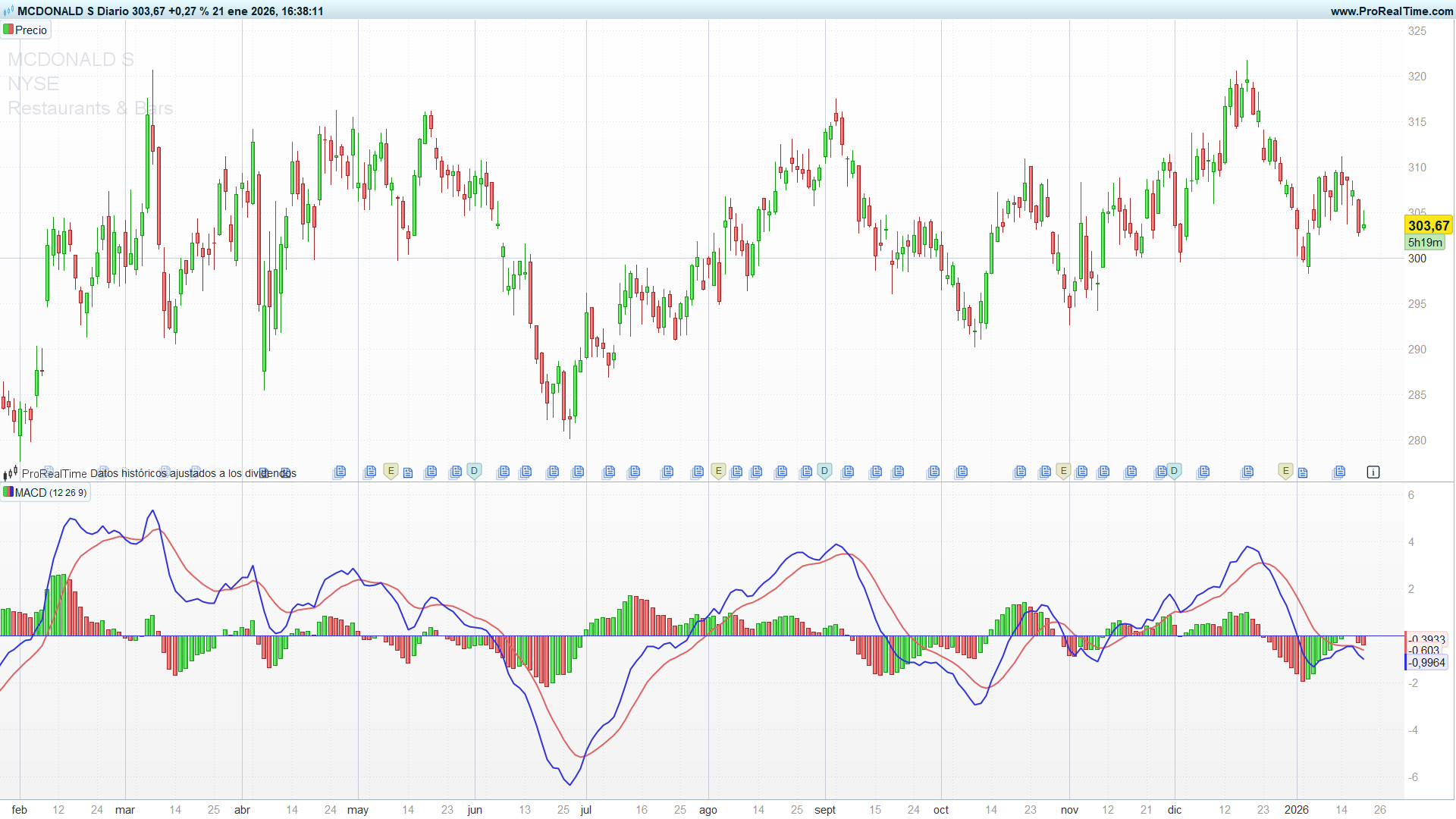The width and height of the screenshot is (1456, 819).
Task: Click the 'sept' label on the time axis
Action: pyautogui.click(x=825, y=810)
